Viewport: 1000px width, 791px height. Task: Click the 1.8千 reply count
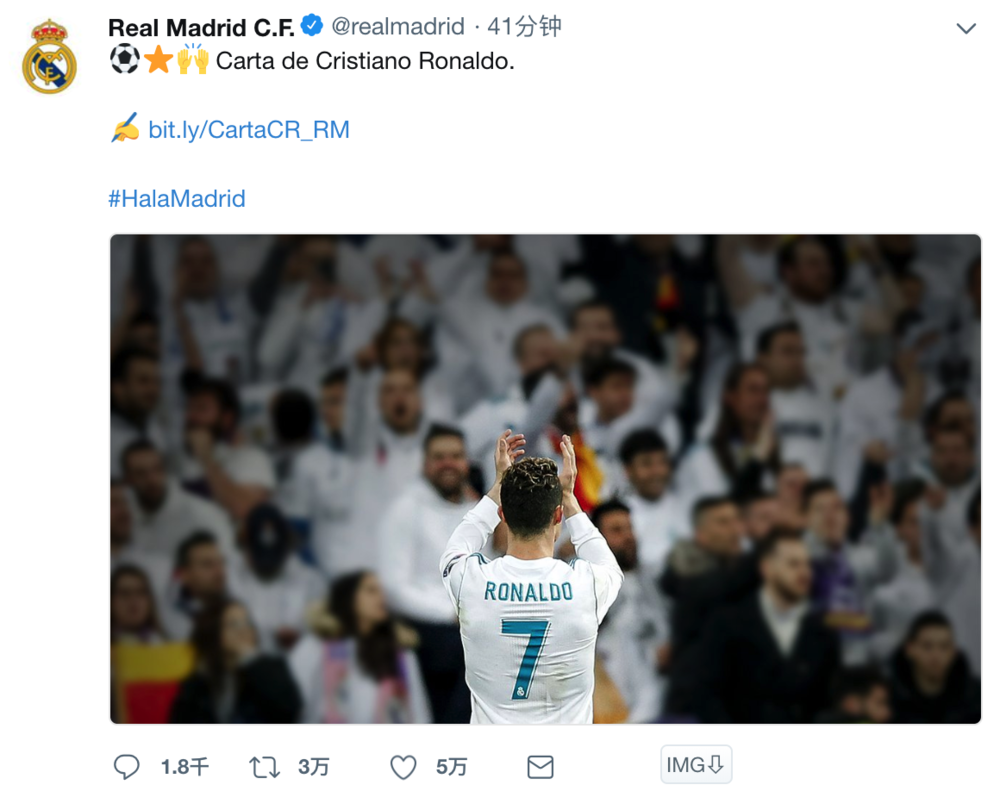click(185, 767)
